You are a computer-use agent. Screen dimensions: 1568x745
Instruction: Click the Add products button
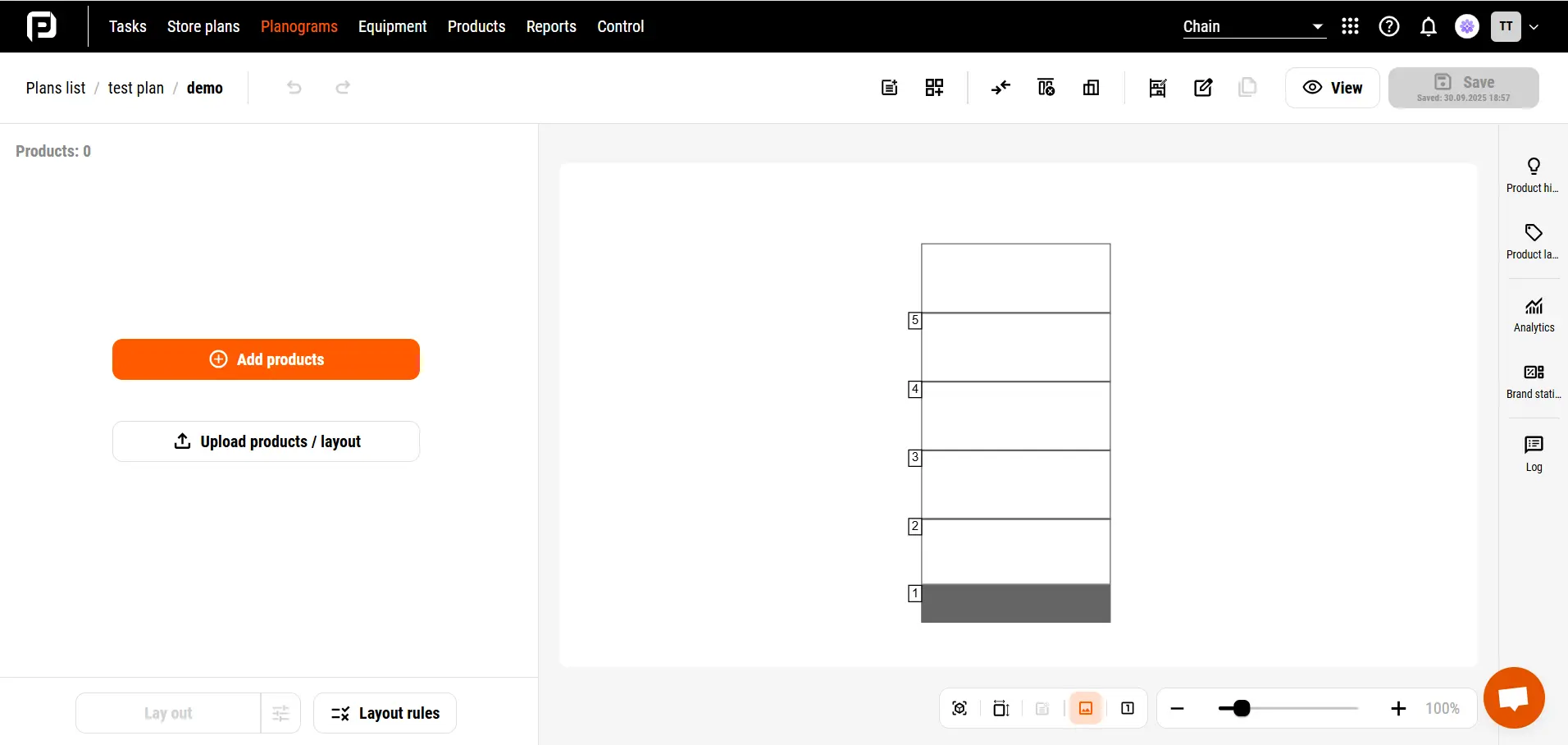266,359
